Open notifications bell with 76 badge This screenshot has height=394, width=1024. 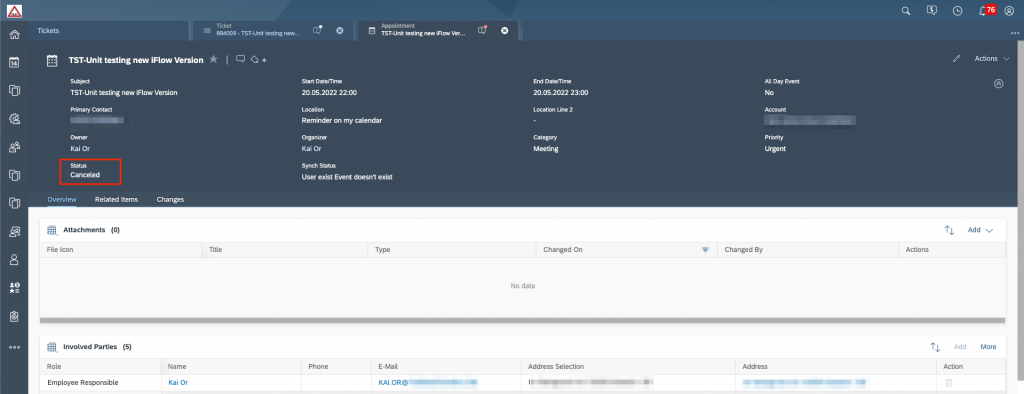click(x=987, y=10)
